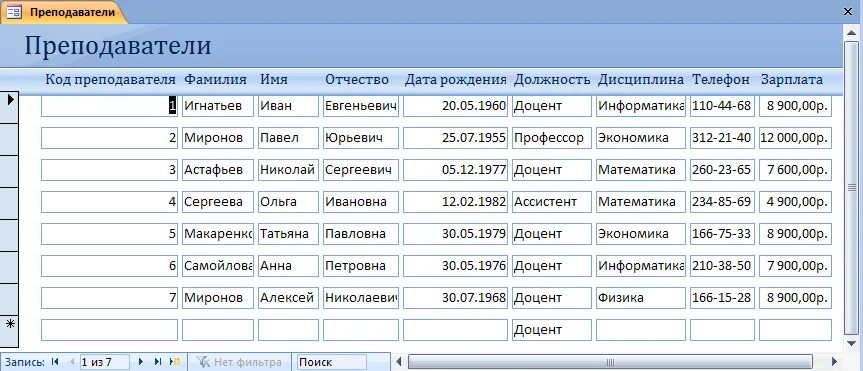Screen dimensions: 863x371
Task: Click the current record number box
Action: click(x=105, y=362)
